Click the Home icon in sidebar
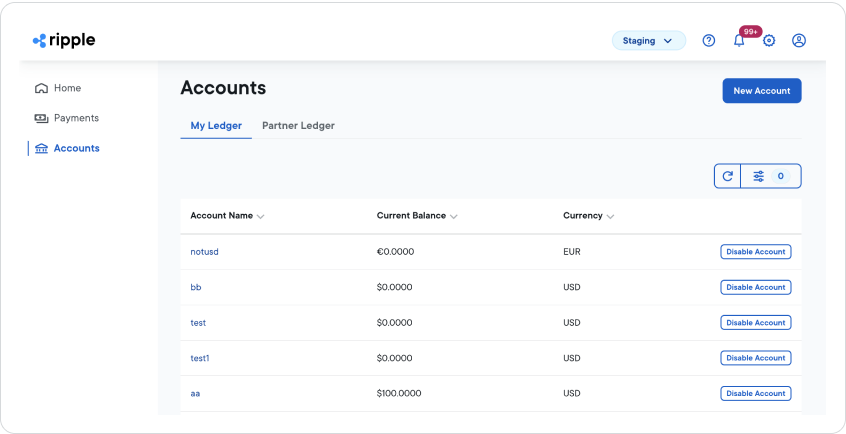Viewport: 846px width, 434px height. pyautogui.click(x=41, y=88)
